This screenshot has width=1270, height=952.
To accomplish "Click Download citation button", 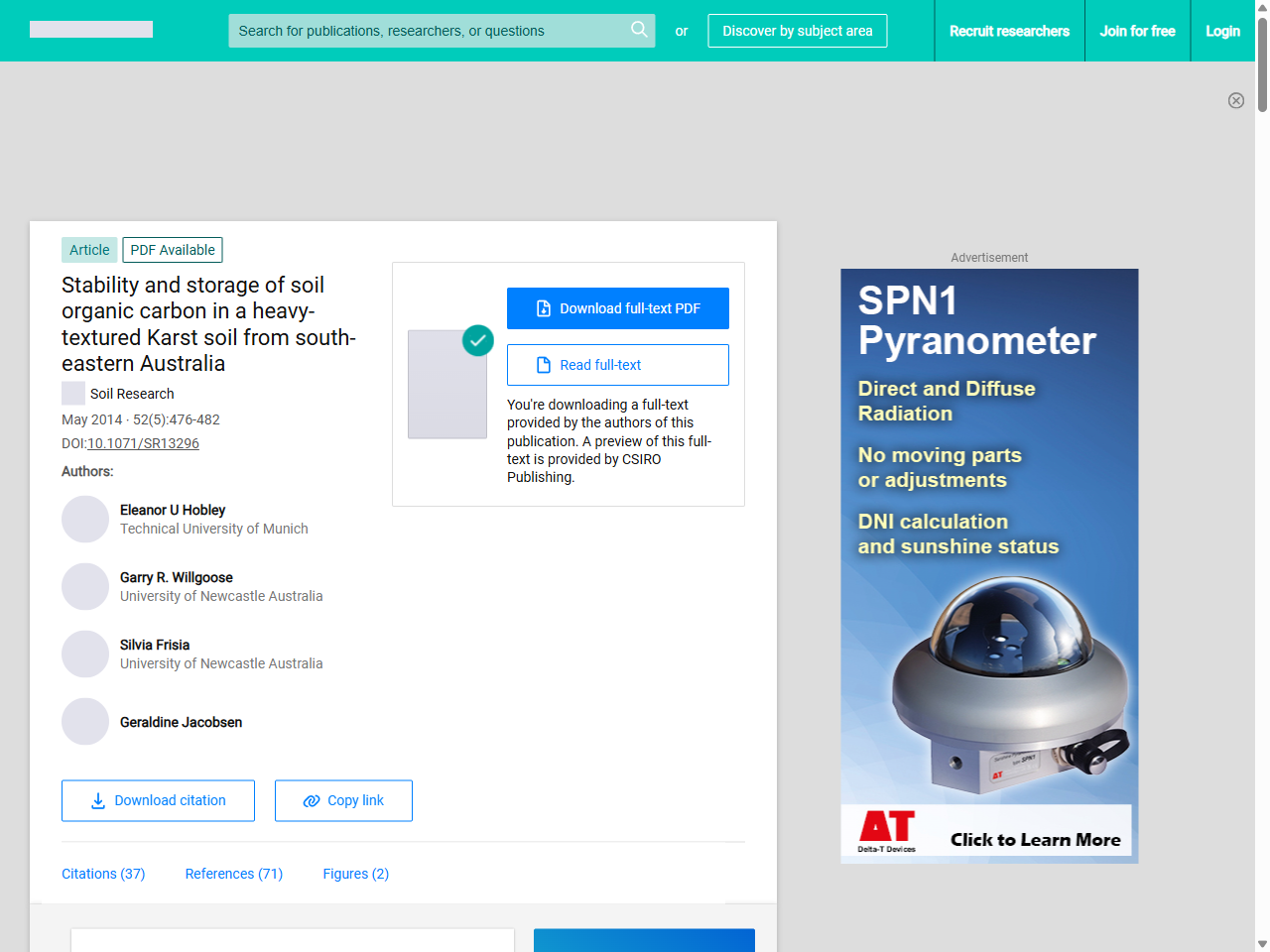I will click(x=158, y=800).
